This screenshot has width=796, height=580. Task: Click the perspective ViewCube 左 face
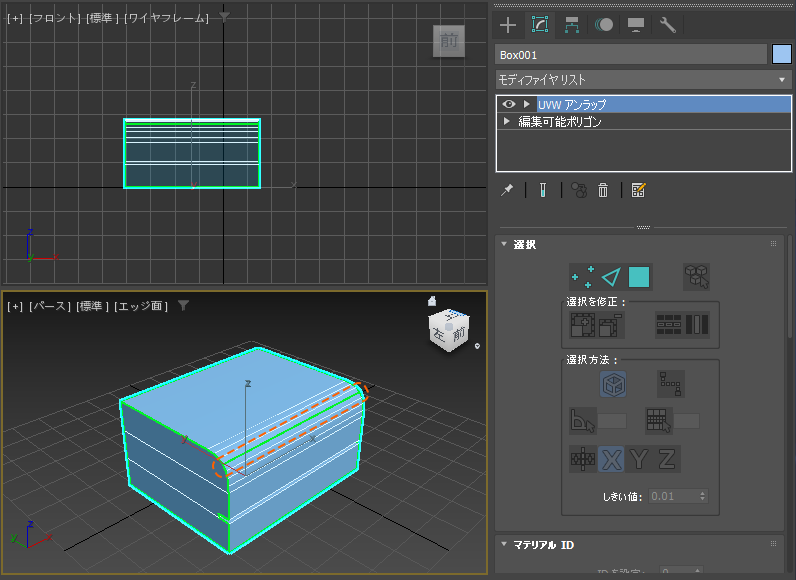(439, 333)
